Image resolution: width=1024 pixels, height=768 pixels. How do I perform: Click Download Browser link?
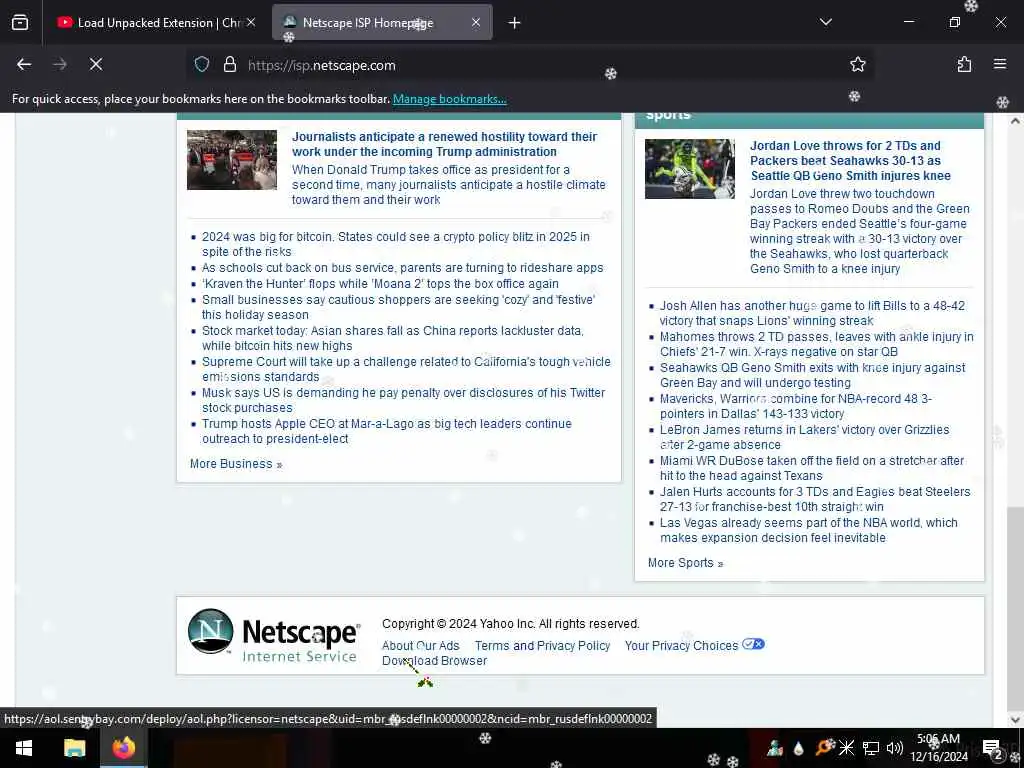point(434,661)
